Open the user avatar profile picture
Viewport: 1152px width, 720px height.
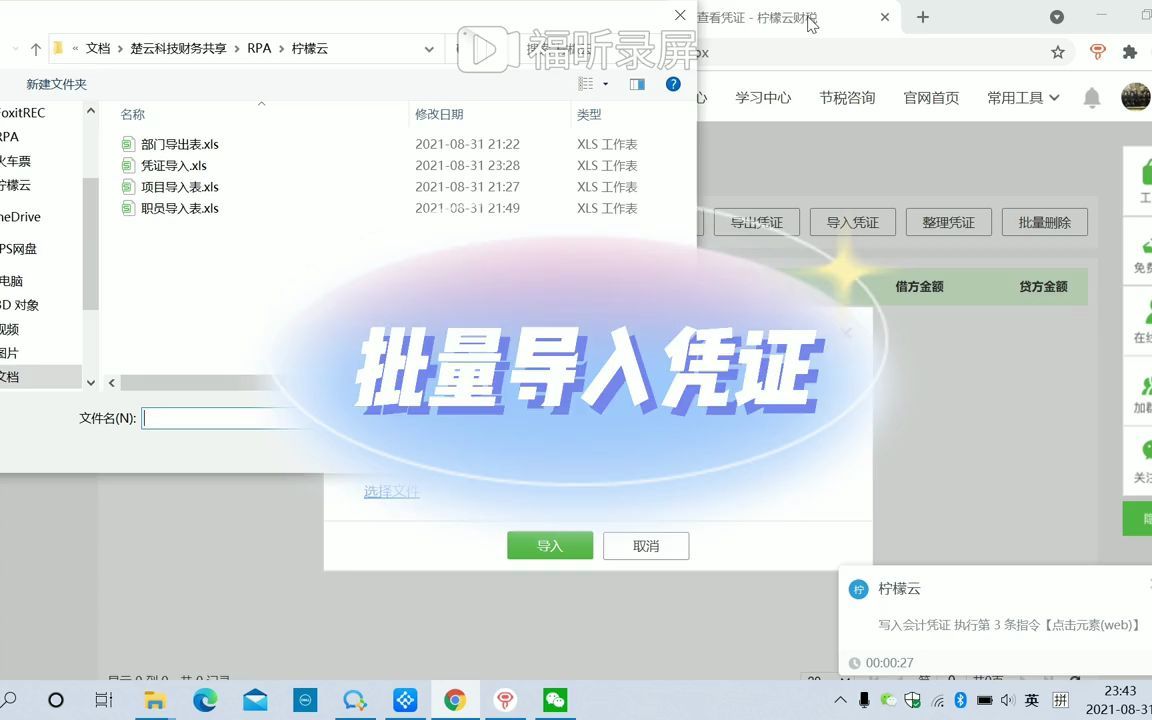1135,96
